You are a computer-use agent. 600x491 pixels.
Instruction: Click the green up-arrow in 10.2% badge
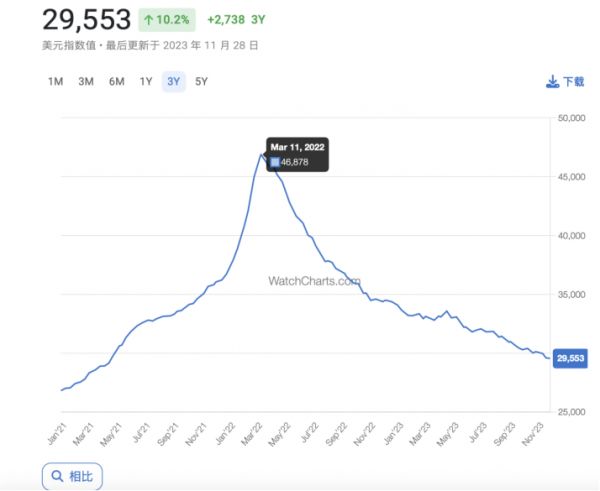click(x=149, y=19)
